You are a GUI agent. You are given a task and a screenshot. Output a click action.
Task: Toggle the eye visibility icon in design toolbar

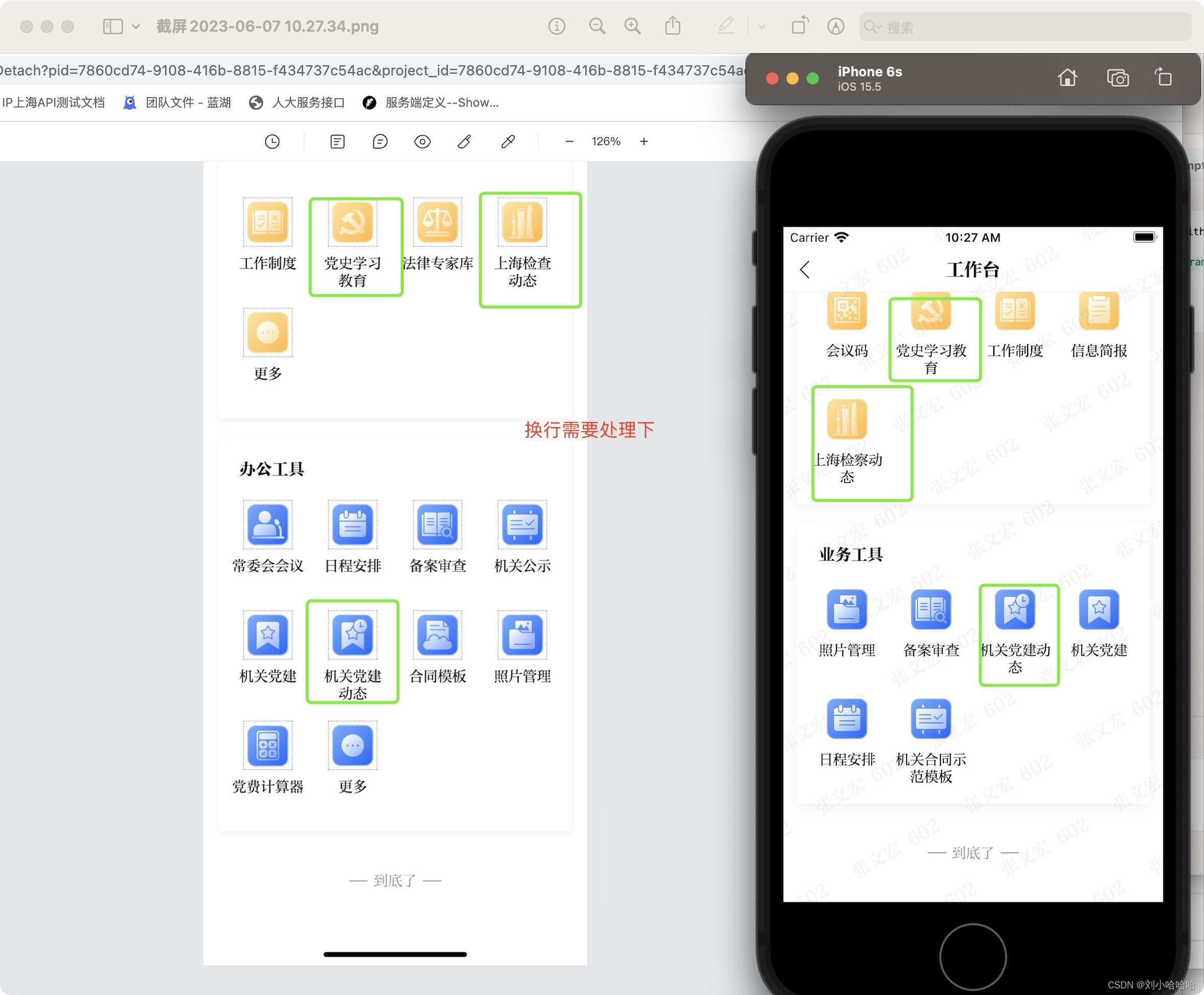tap(422, 141)
